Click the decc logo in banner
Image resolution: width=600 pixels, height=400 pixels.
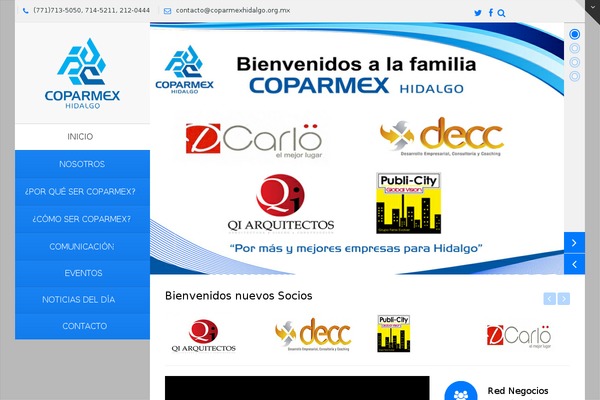(x=442, y=137)
